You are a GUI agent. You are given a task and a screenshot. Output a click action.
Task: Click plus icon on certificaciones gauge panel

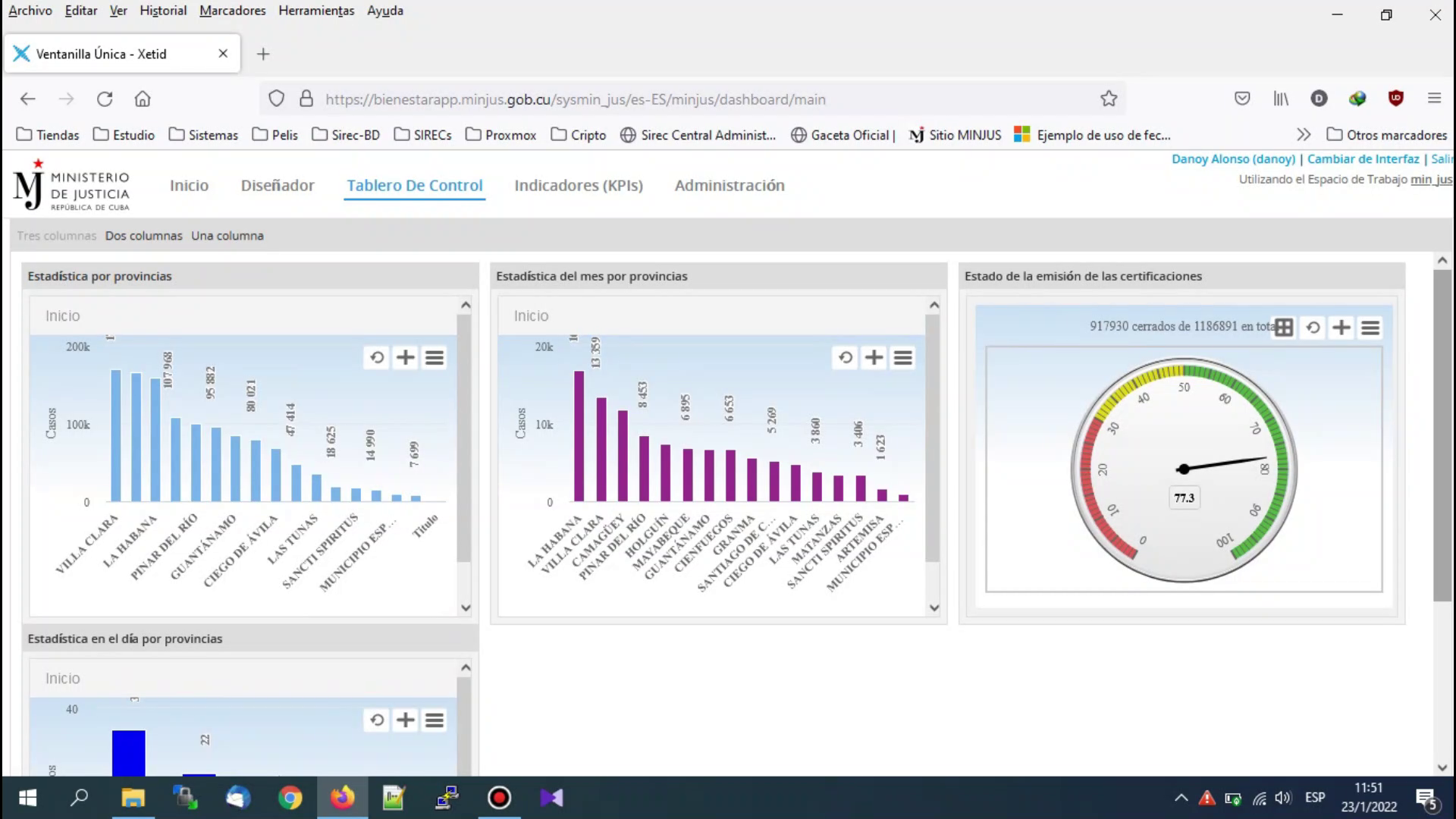pos(1341,328)
